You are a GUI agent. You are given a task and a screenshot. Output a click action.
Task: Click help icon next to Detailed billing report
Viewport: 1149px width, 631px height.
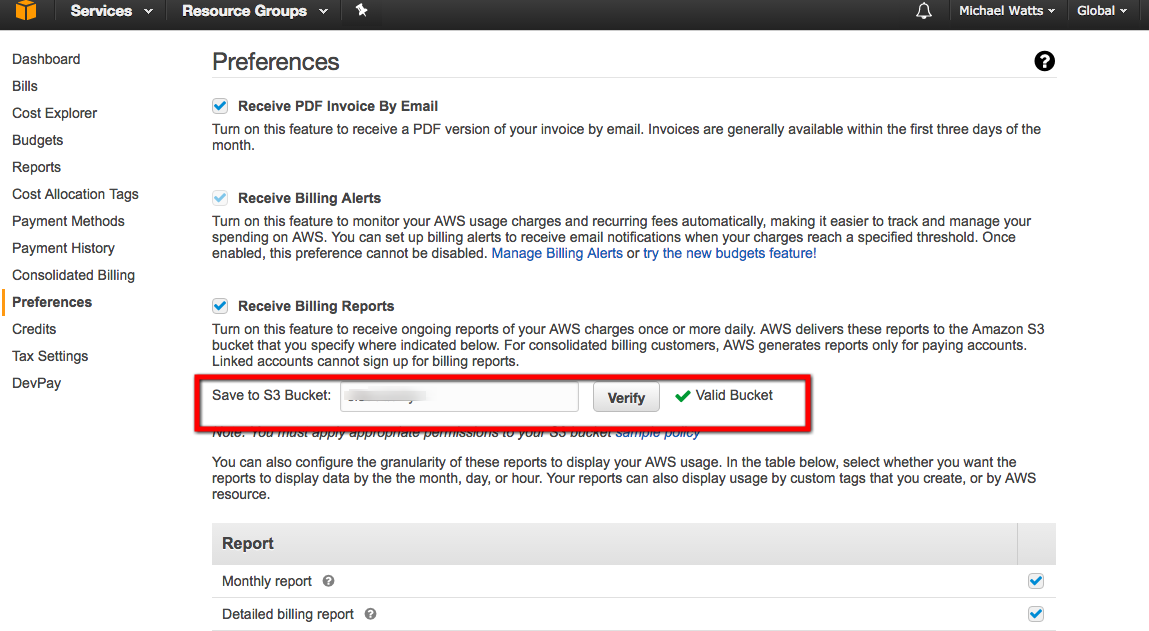371,614
